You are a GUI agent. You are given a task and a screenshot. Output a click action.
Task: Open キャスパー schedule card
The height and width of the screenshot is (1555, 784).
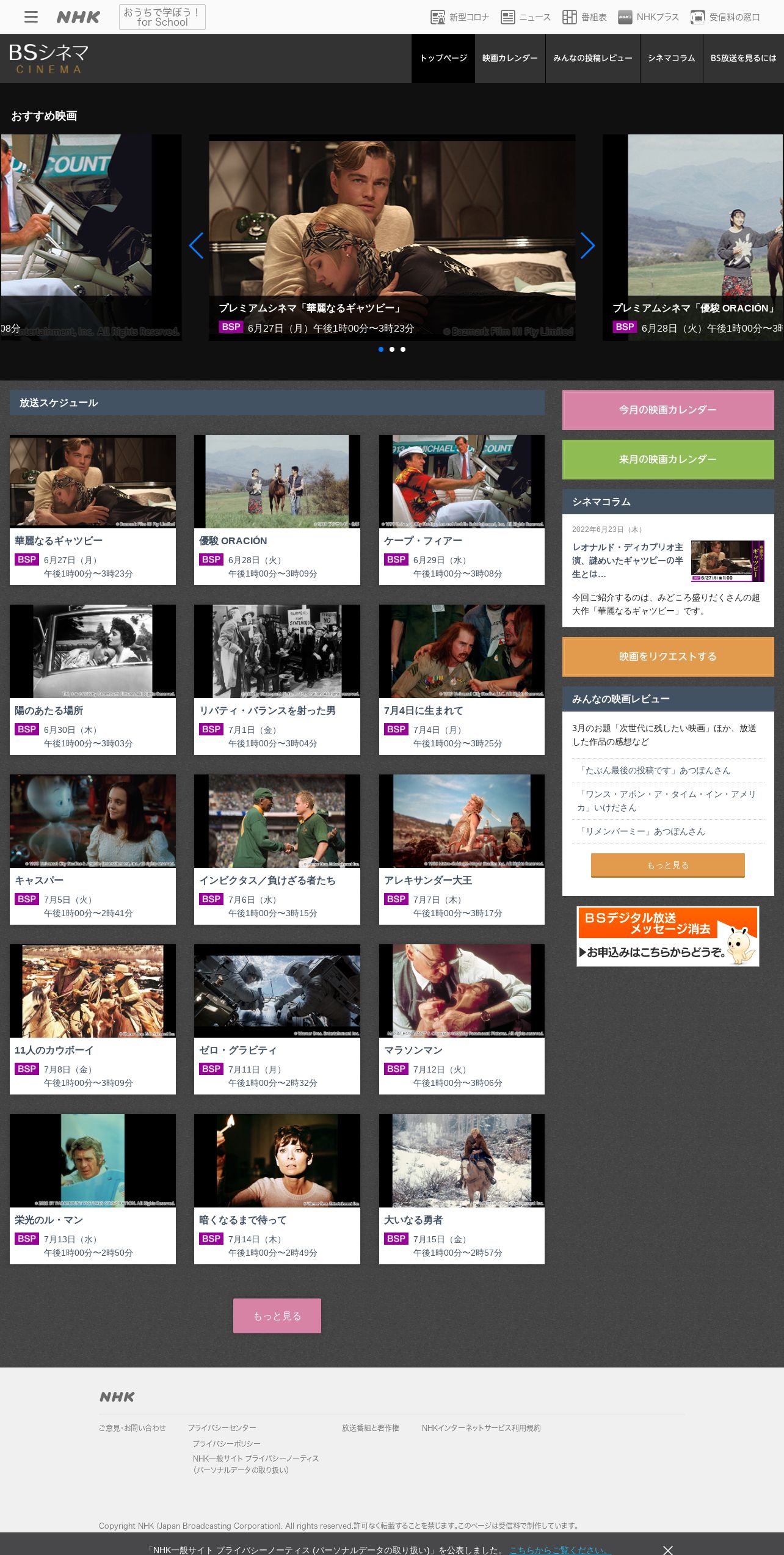(x=93, y=849)
